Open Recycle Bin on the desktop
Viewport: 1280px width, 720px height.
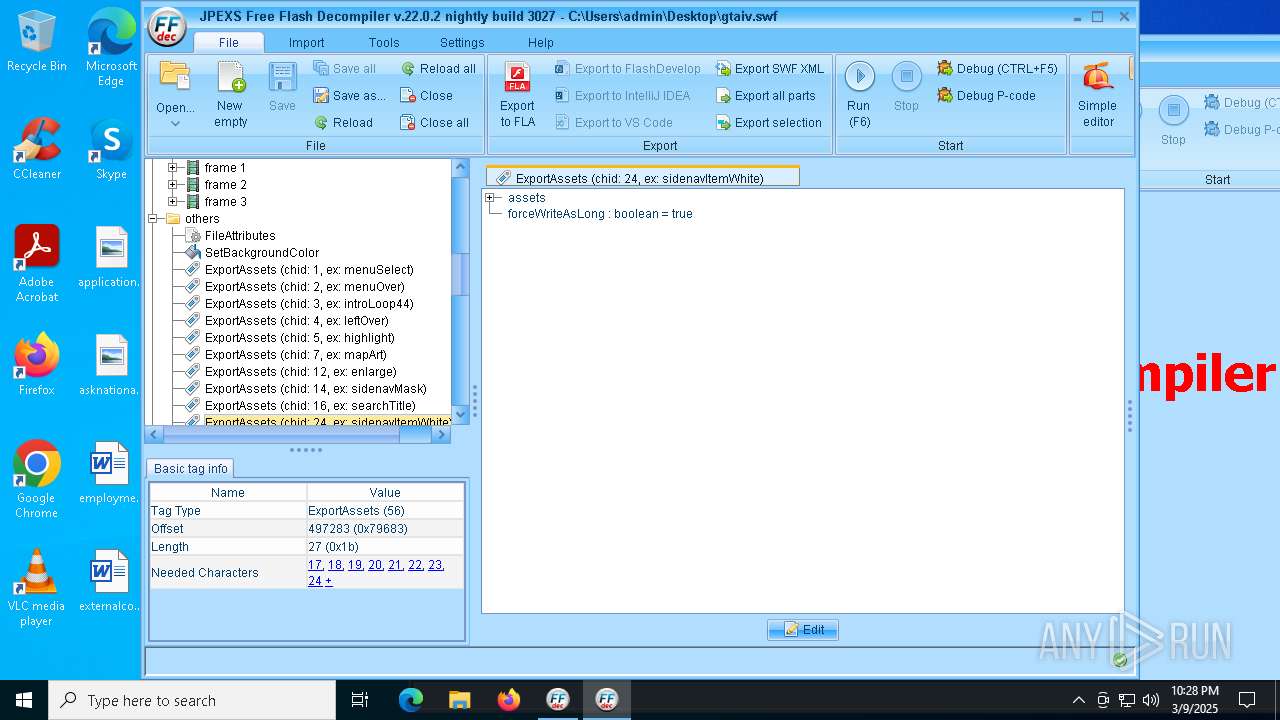click(x=37, y=42)
